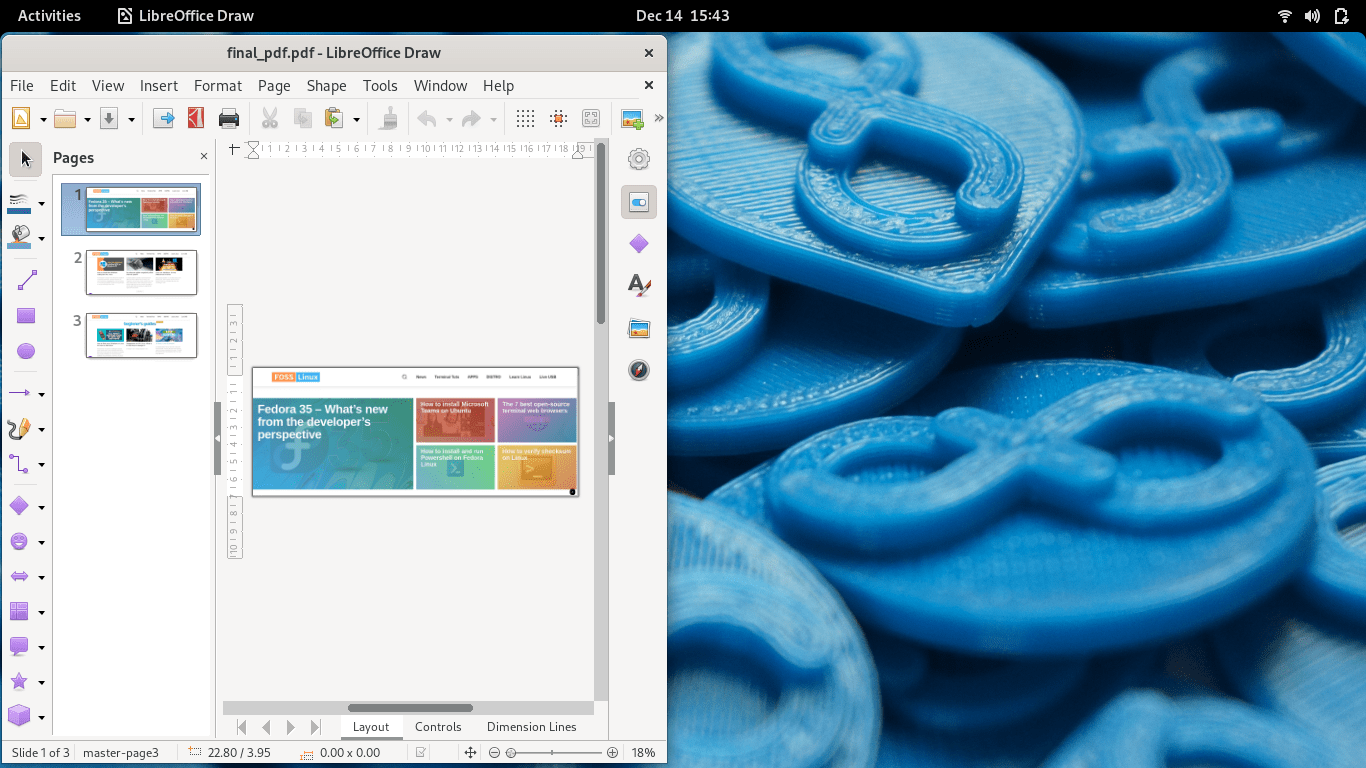Click the Export as PDF icon
The width and height of the screenshot is (1366, 768).
coord(196,119)
